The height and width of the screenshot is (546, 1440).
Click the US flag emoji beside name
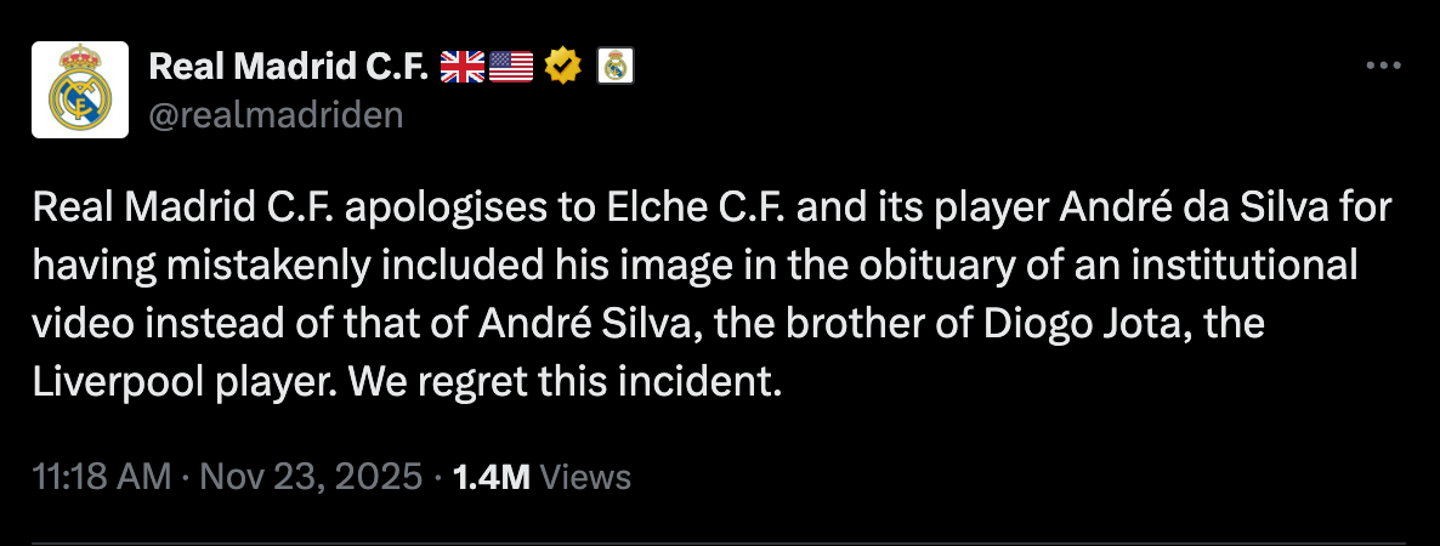click(511, 67)
